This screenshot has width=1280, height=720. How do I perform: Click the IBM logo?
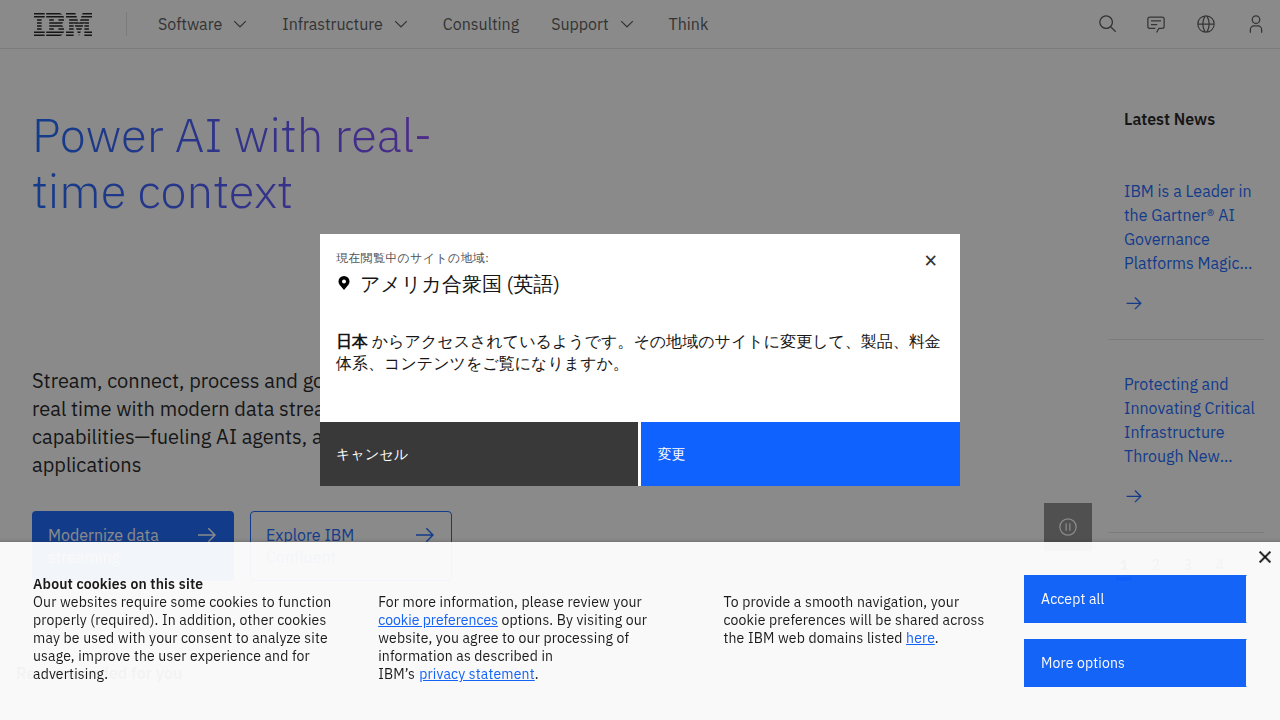[x=63, y=24]
